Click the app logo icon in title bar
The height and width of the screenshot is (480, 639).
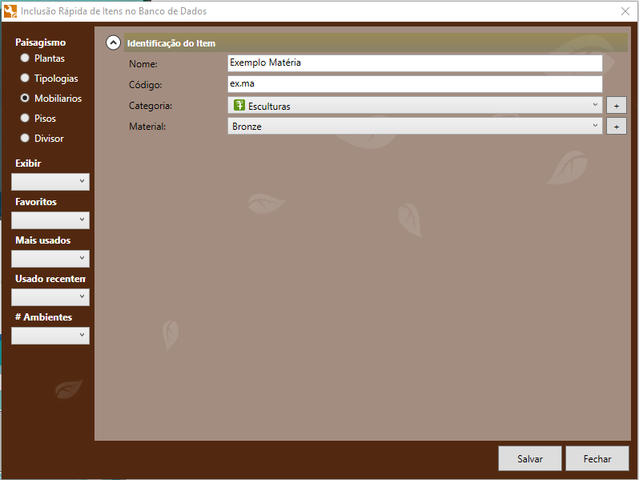10,10
